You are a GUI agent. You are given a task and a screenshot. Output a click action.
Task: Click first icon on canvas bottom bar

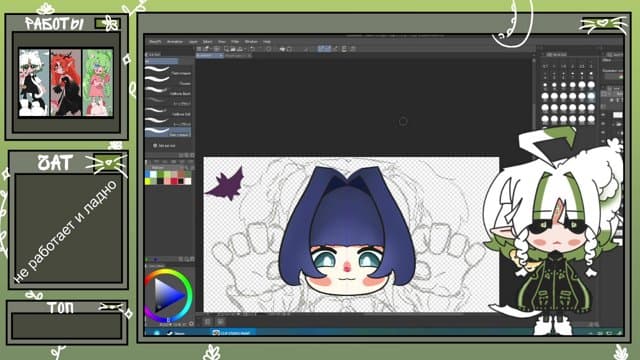point(207,322)
